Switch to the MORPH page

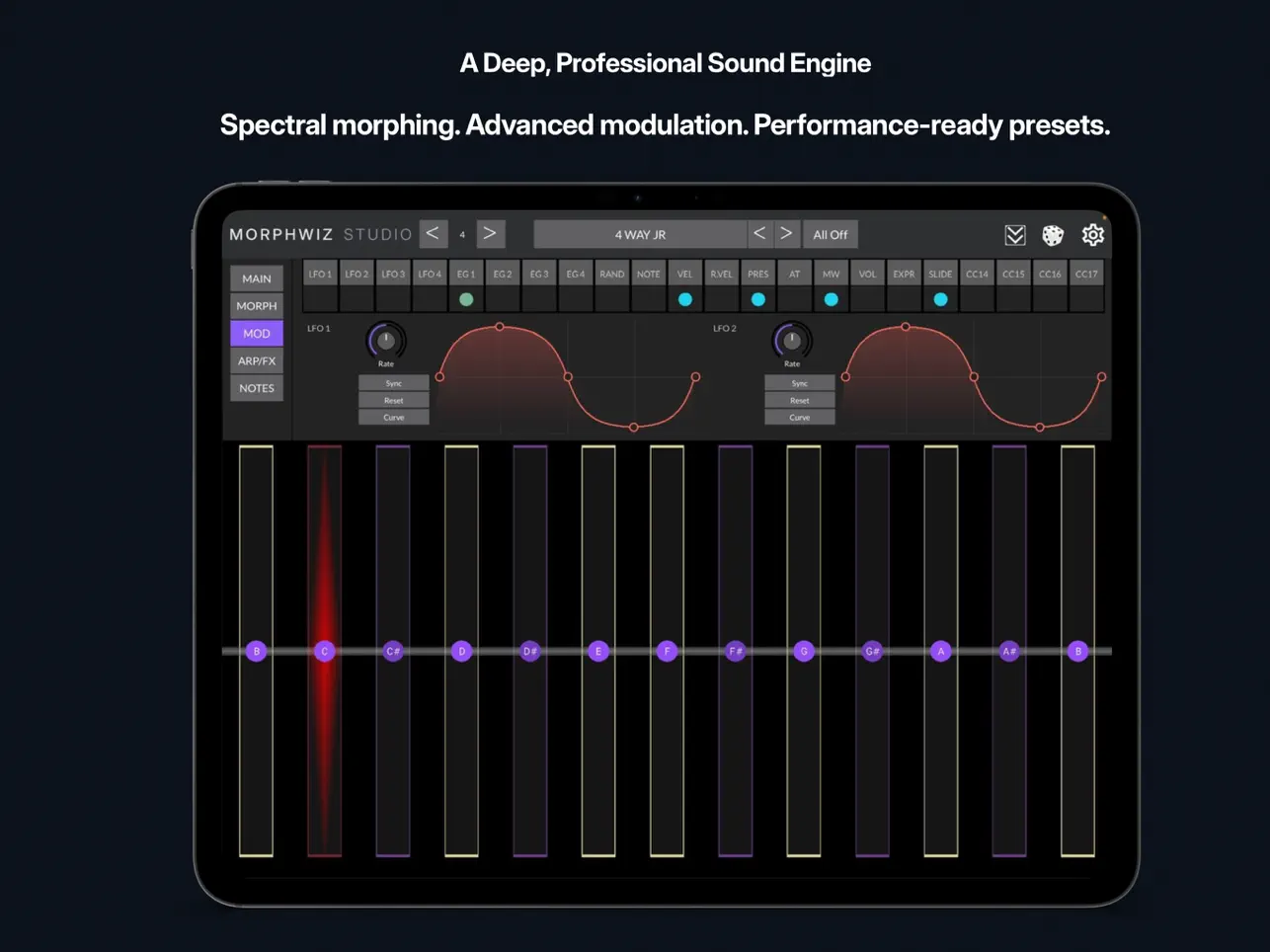pos(257,306)
